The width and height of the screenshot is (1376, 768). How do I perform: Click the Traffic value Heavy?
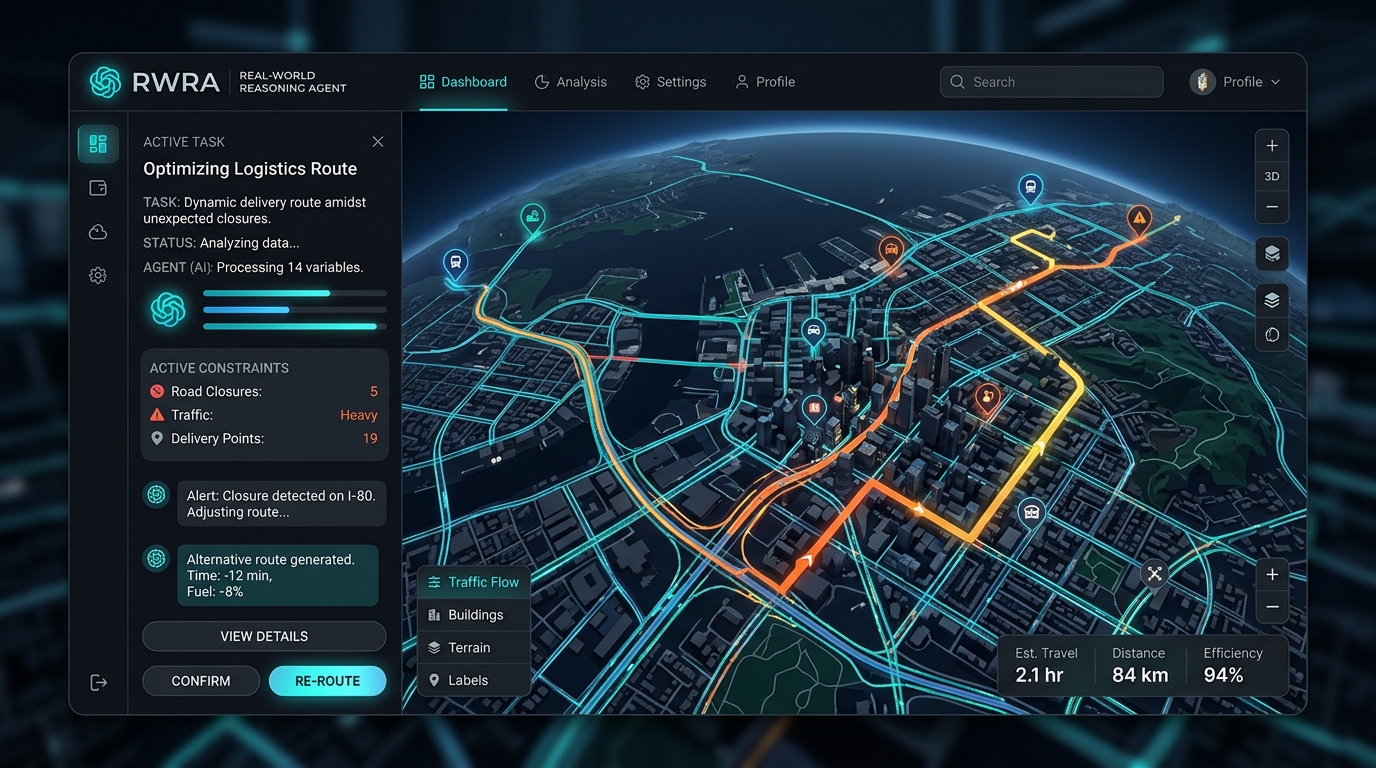(x=359, y=415)
